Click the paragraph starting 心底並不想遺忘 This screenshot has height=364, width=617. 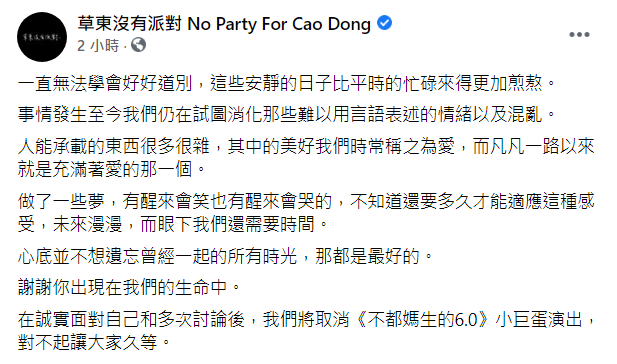pyautogui.click(x=225, y=257)
